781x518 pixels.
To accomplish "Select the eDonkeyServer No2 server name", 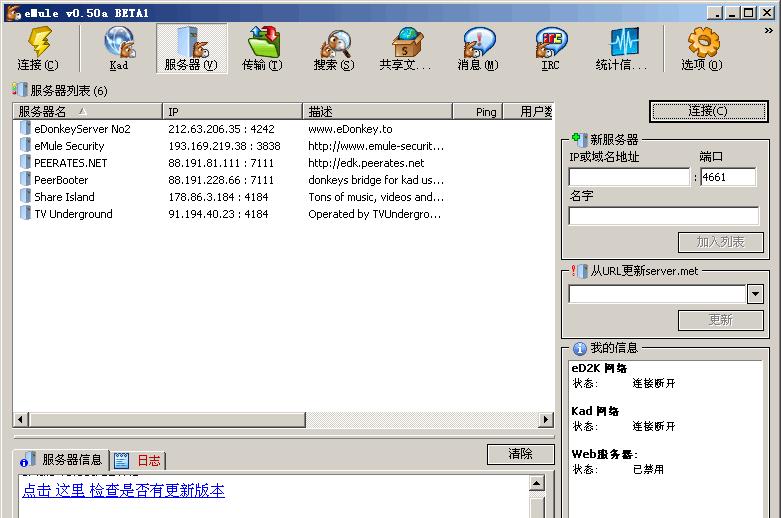I will click(82, 129).
